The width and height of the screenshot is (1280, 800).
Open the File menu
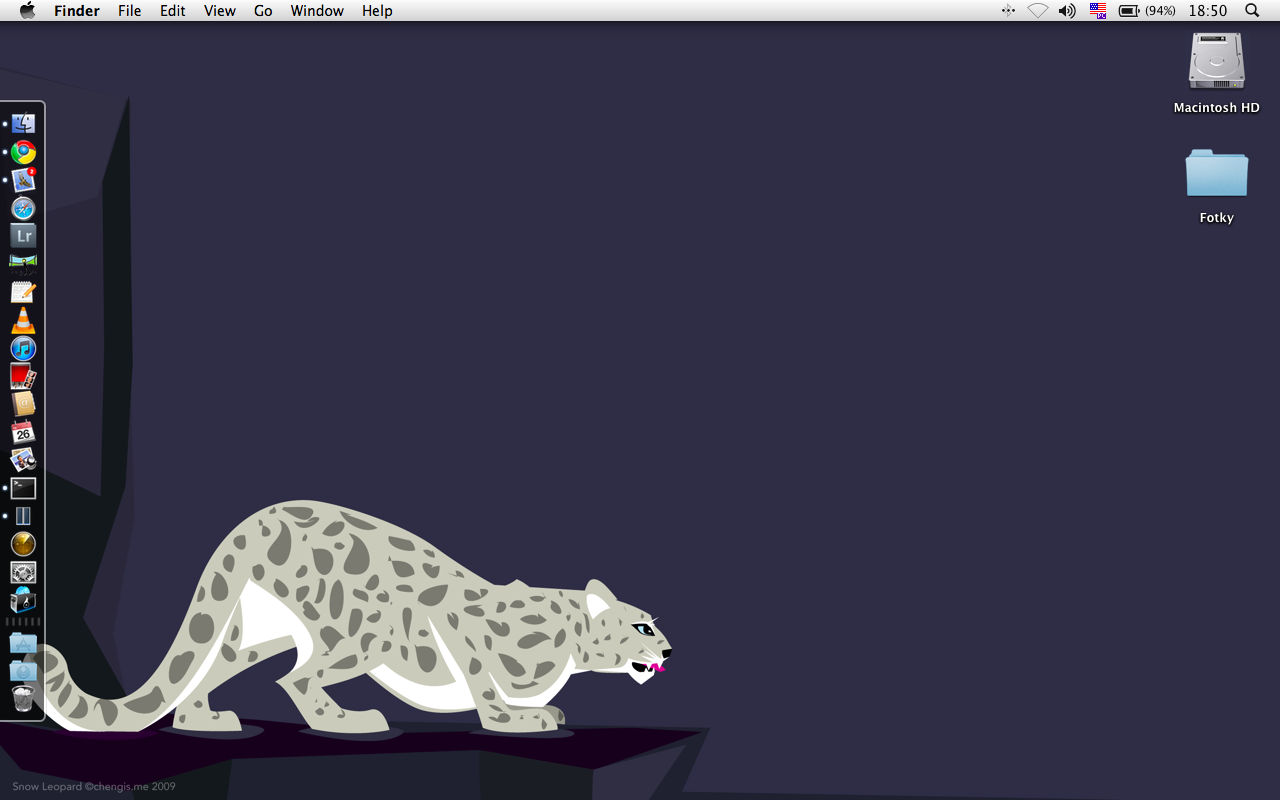coord(129,10)
